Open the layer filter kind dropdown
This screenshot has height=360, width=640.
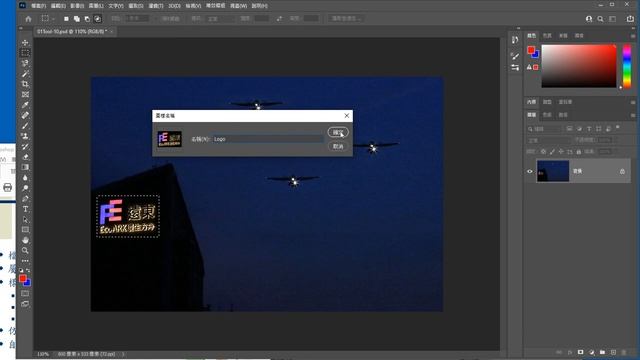(x=545, y=129)
